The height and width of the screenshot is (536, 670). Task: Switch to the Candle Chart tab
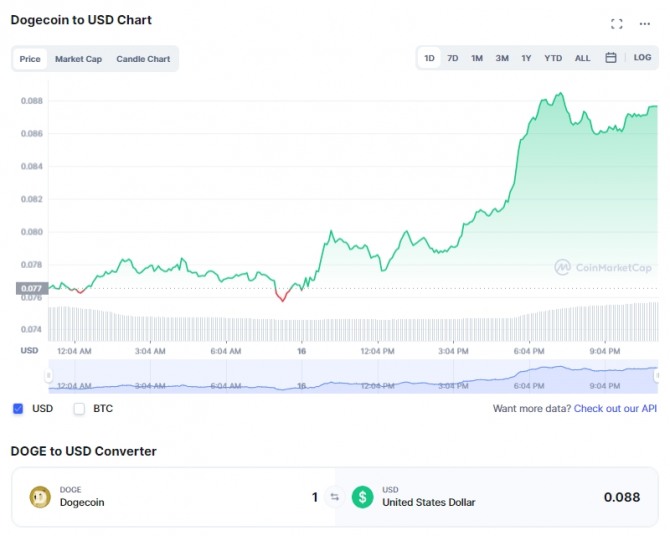click(143, 59)
